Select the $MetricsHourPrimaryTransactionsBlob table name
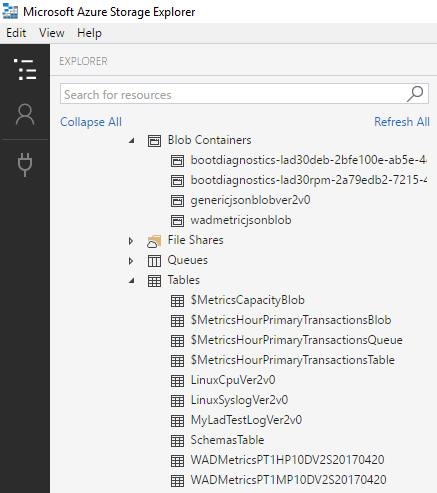The width and height of the screenshot is (437, 493). (291, 320)
